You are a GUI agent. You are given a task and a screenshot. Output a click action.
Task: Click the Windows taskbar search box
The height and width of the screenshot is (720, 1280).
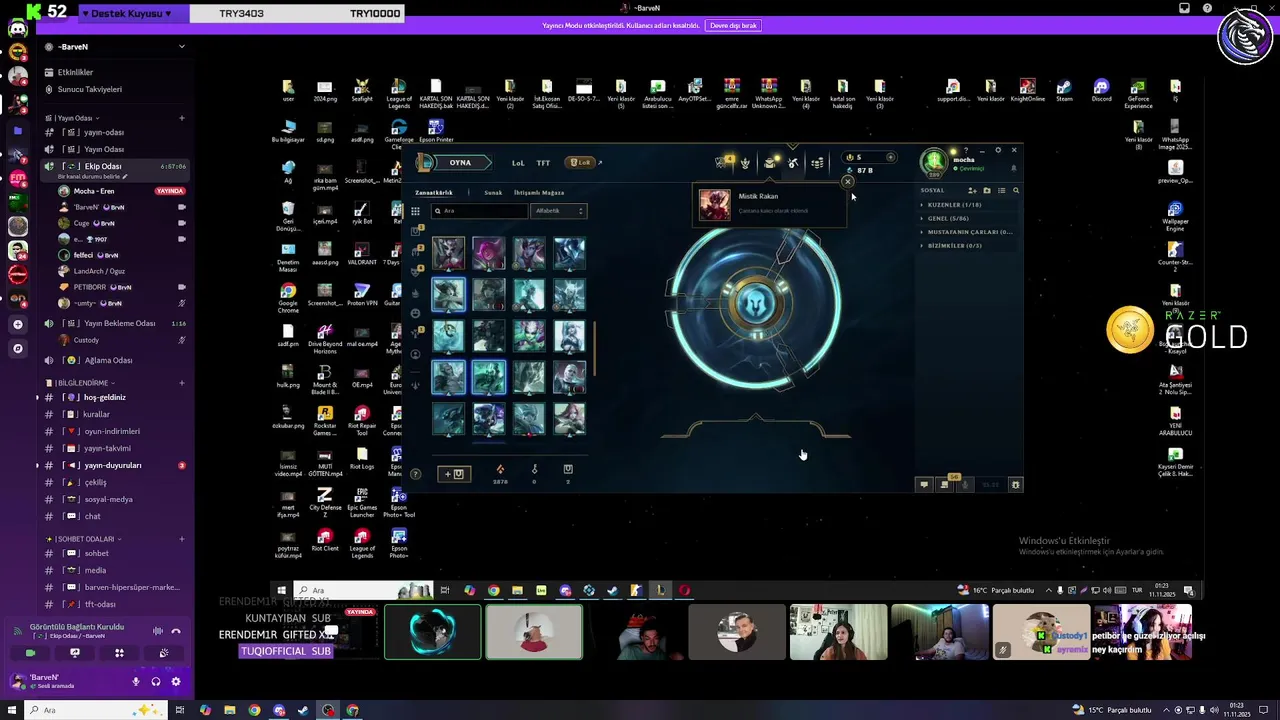coord(95,710)
